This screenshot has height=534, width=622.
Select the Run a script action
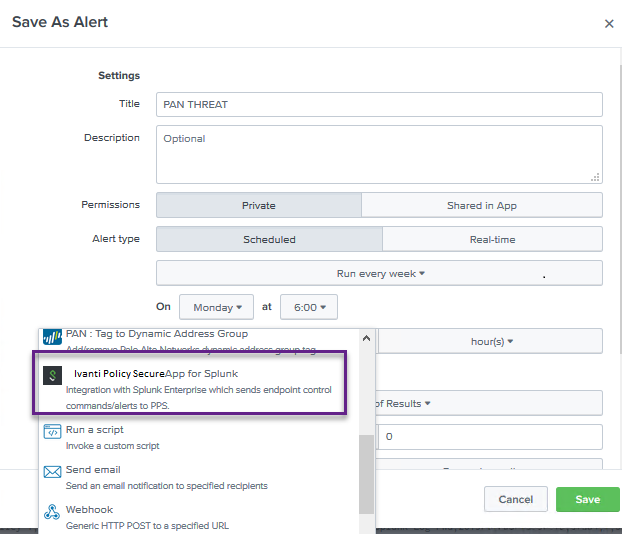coord(199,437)
